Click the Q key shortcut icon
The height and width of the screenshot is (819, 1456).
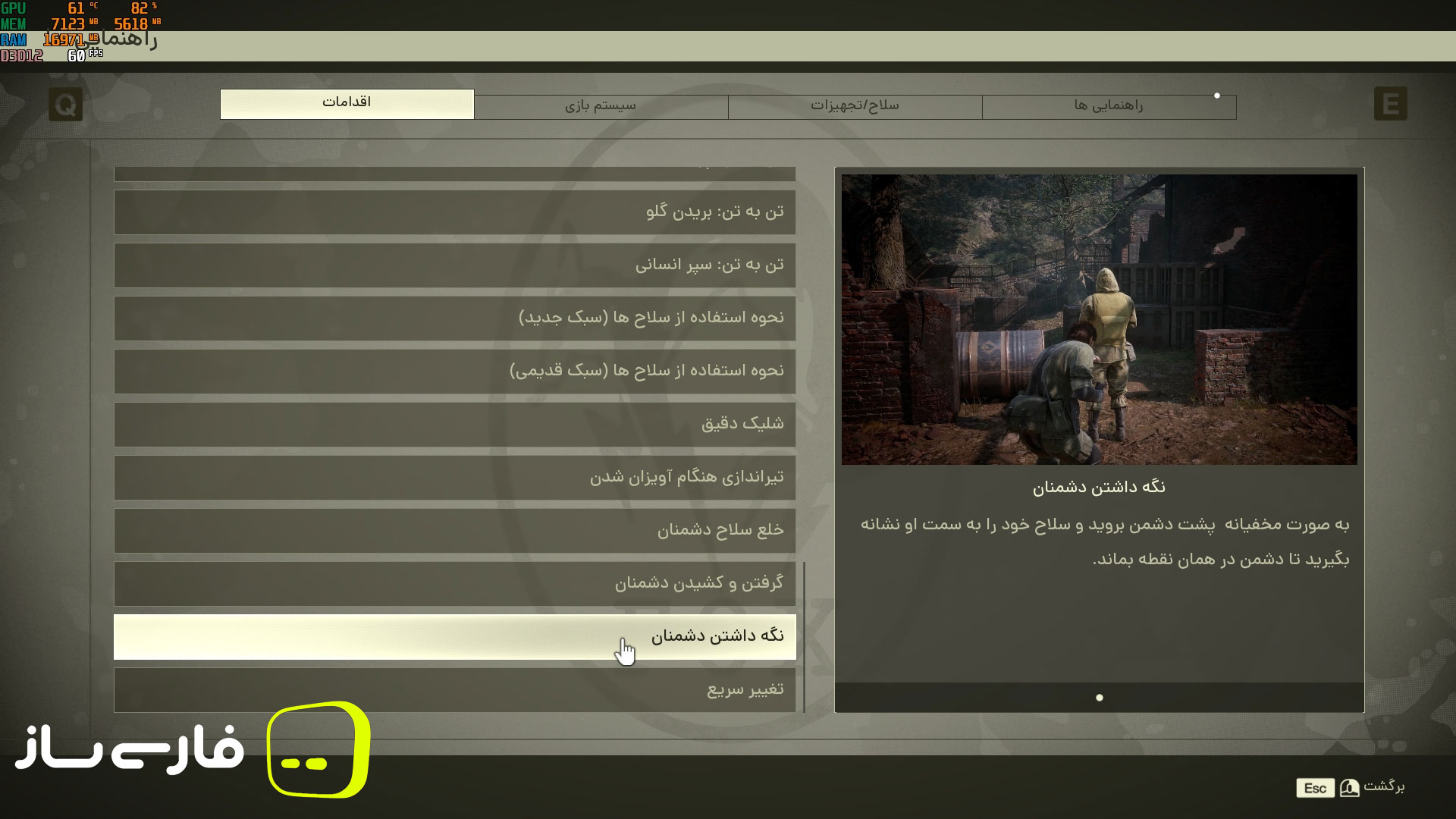(65, 105)
